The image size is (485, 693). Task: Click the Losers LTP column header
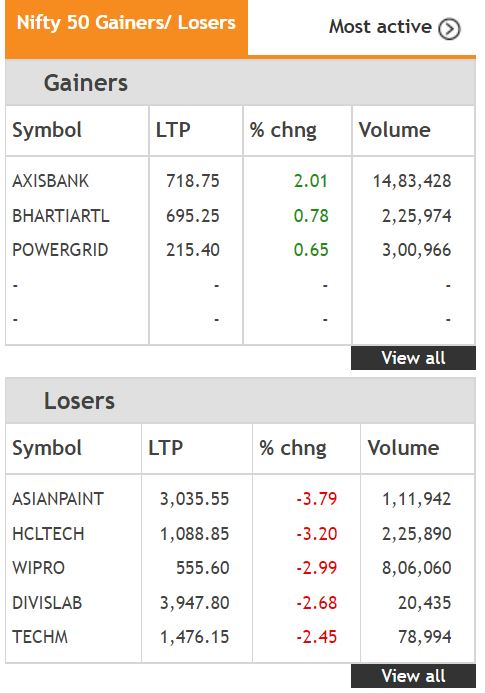pyautogui.click(x=165, y=448)
